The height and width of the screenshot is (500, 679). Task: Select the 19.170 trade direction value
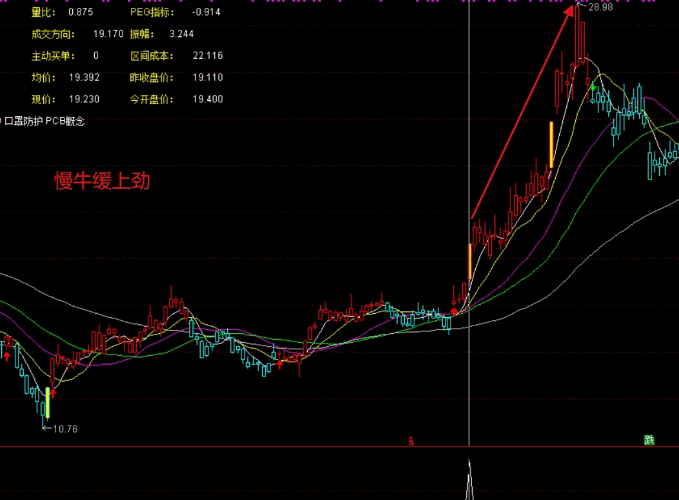tap(108, 34)
